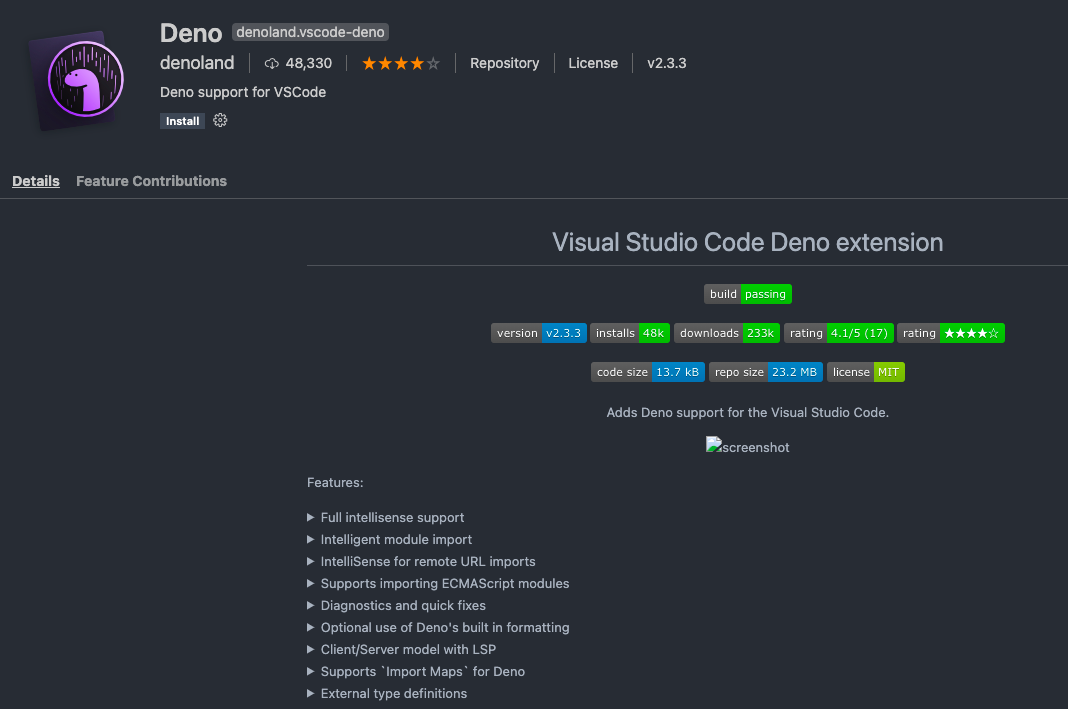Click the version v2.3.3 badge
The image size is (1068, 709).
[538, 333]
